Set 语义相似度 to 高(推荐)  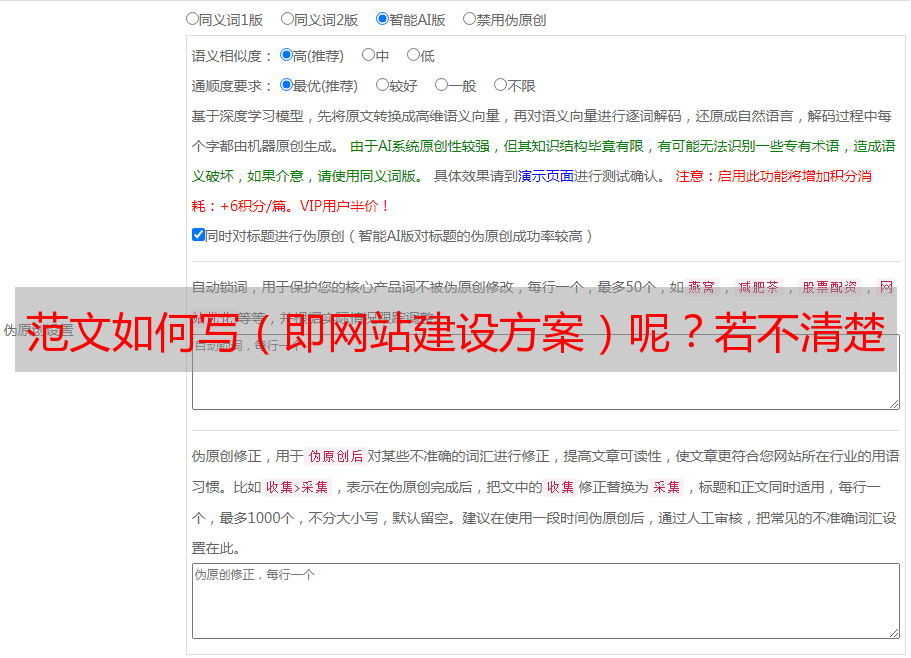[286, 55]
